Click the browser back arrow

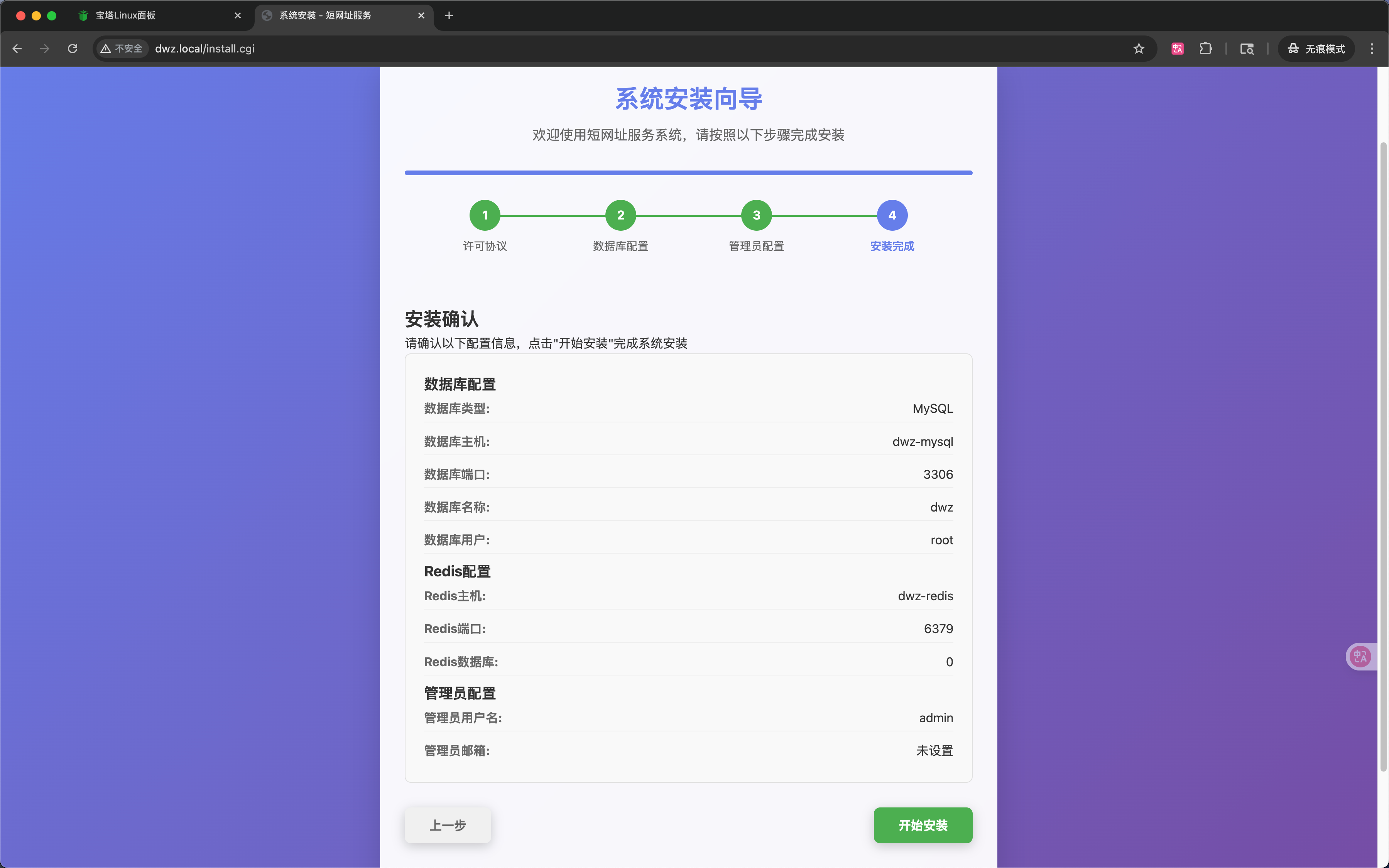pos(17,49)
